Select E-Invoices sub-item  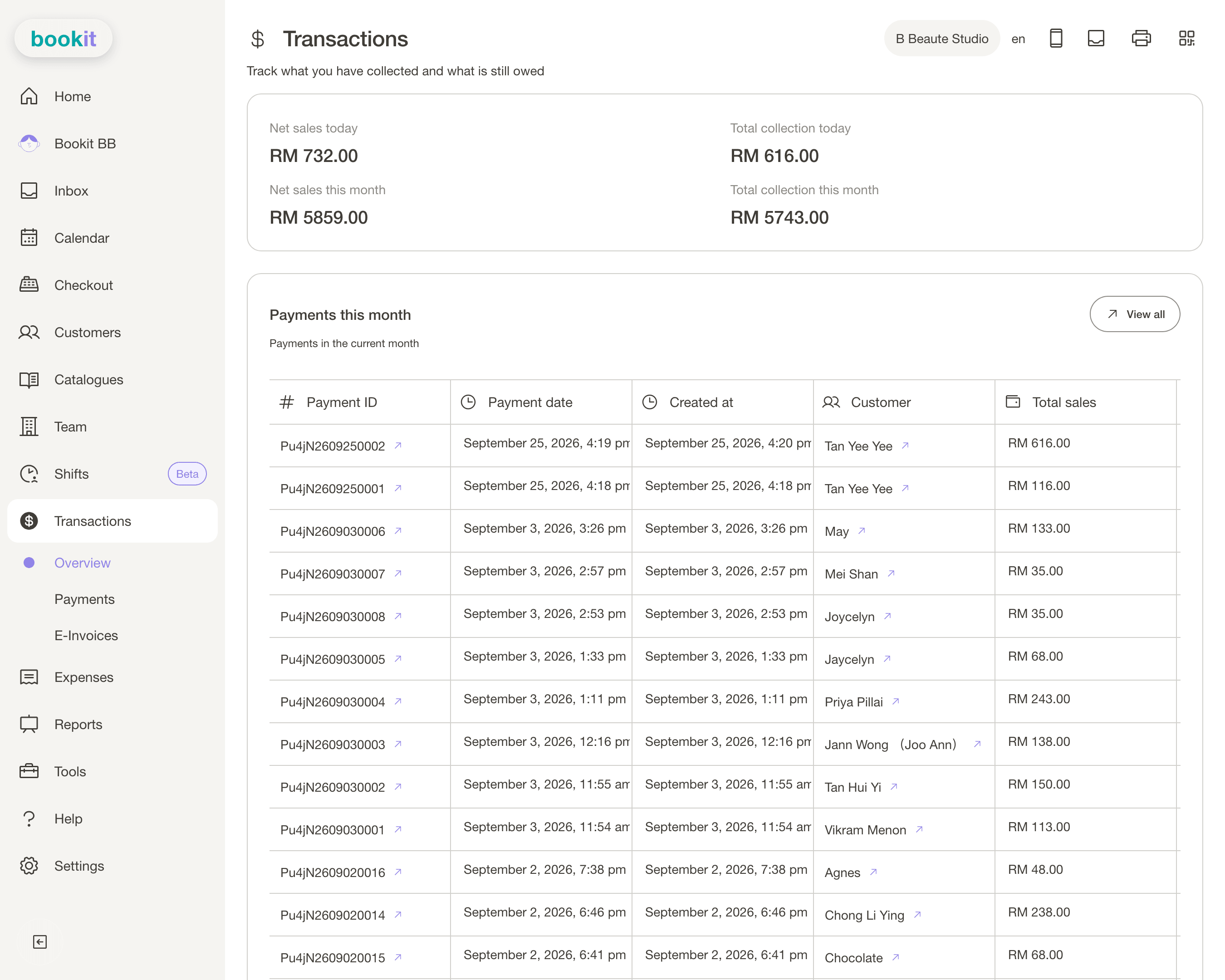86,635
